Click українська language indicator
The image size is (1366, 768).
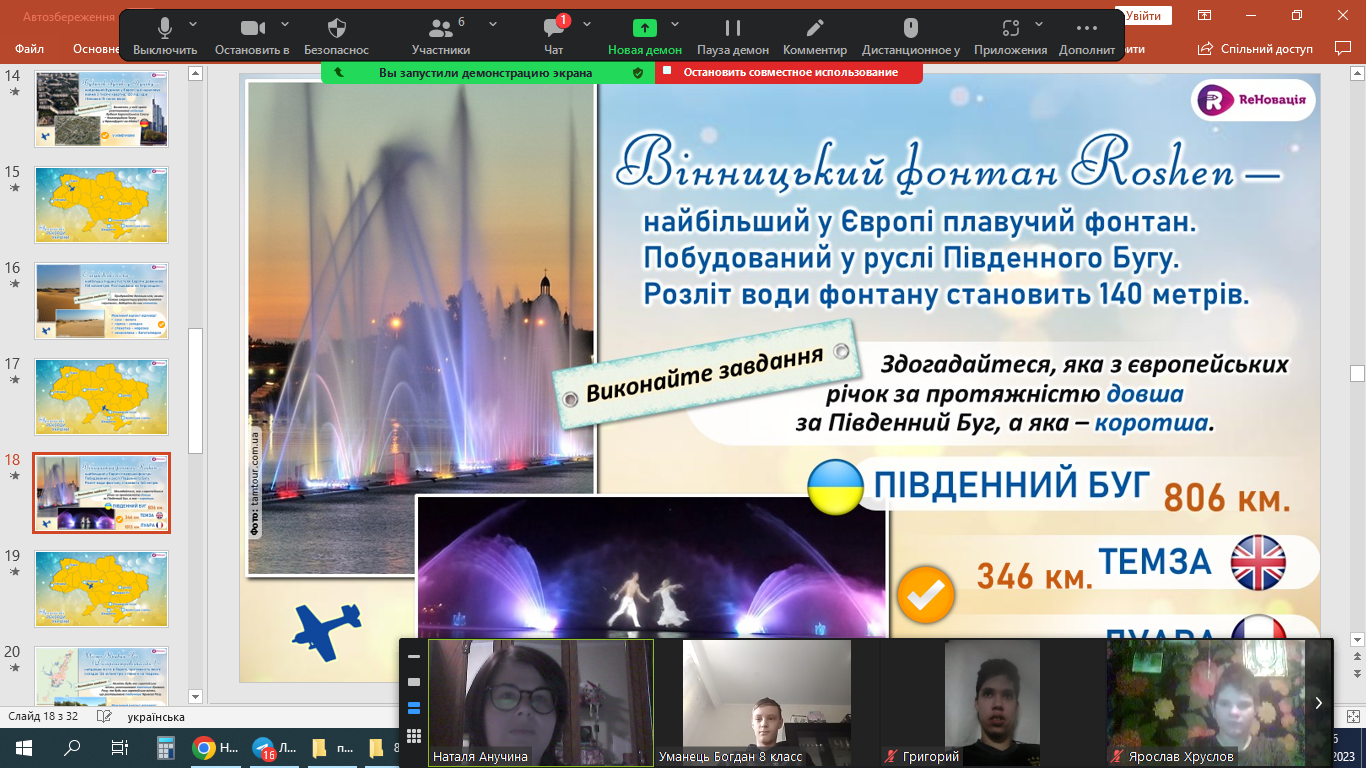tap(156, 716)
